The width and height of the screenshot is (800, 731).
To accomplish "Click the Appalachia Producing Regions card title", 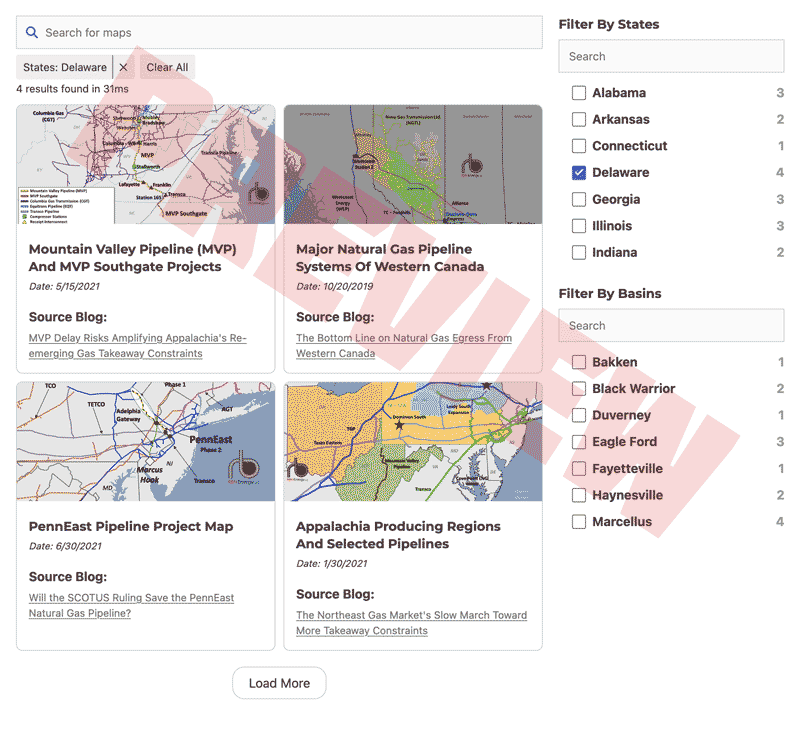I will coord(398,535).
